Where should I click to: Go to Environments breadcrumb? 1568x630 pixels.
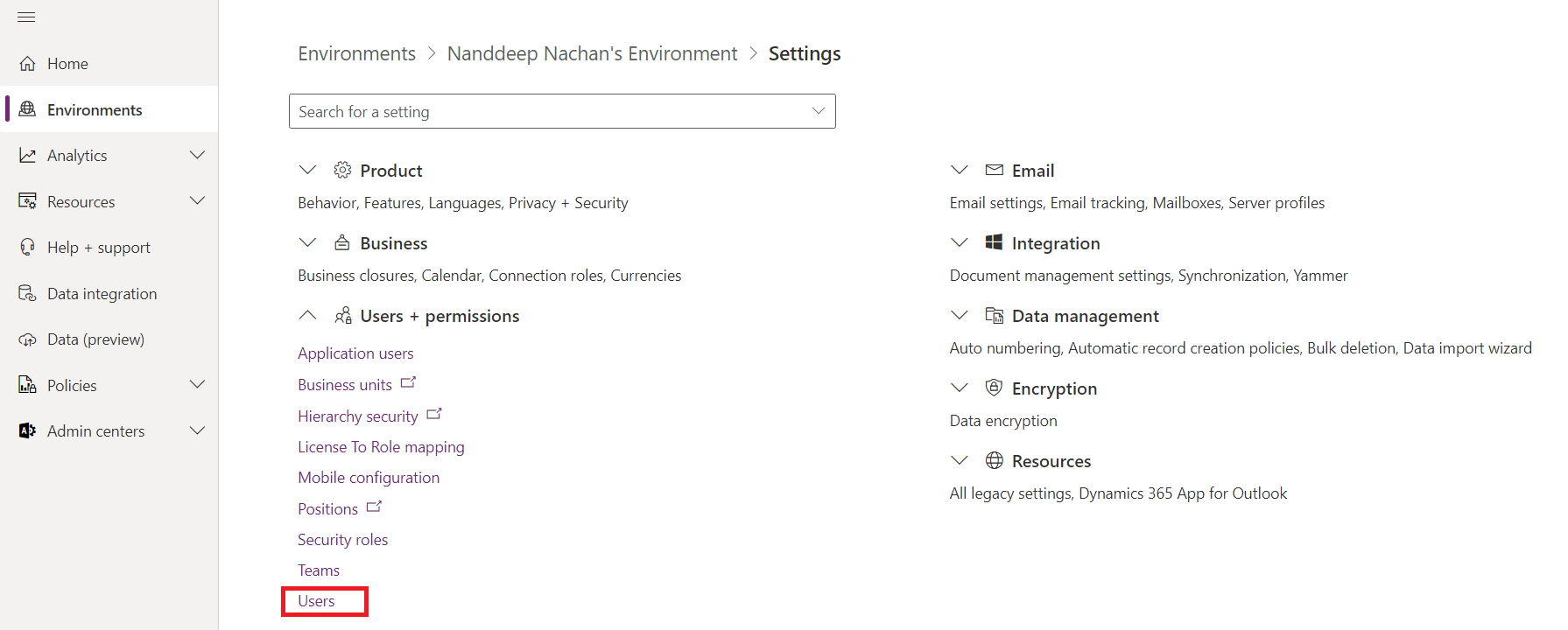pyautogui.click(x=356, y=53)
